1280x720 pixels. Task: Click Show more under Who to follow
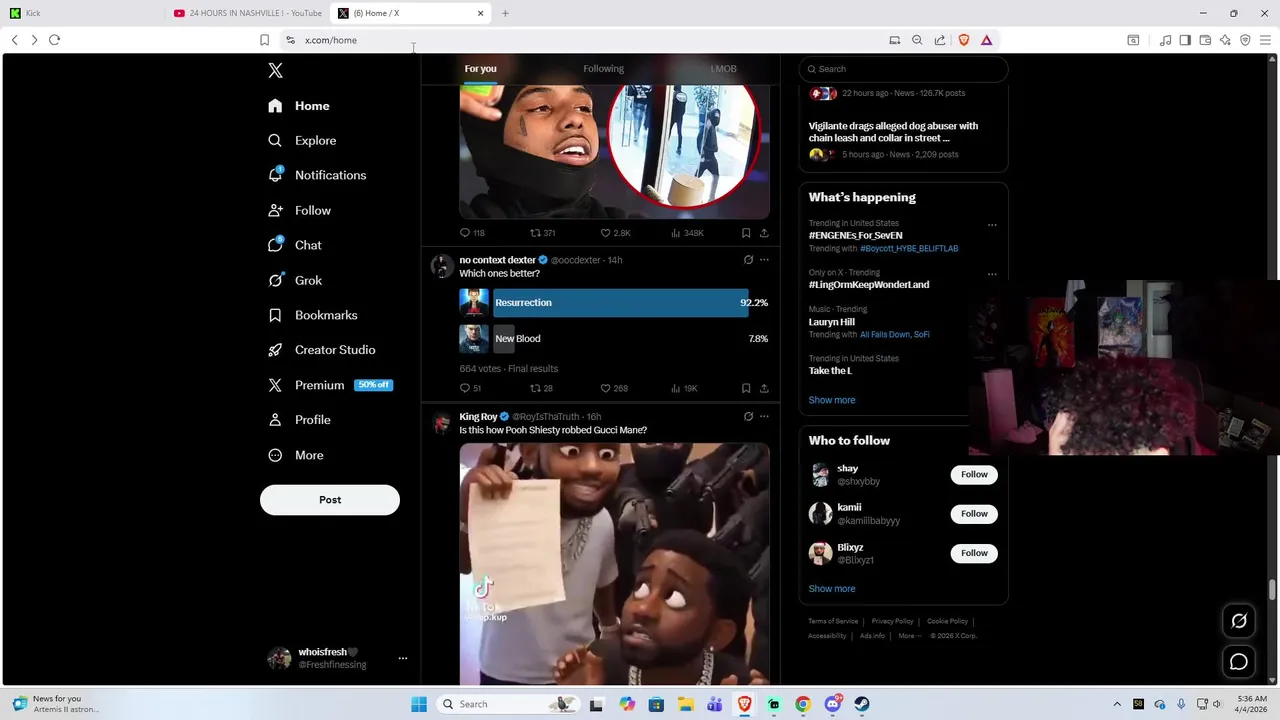(x=832, y=589)
